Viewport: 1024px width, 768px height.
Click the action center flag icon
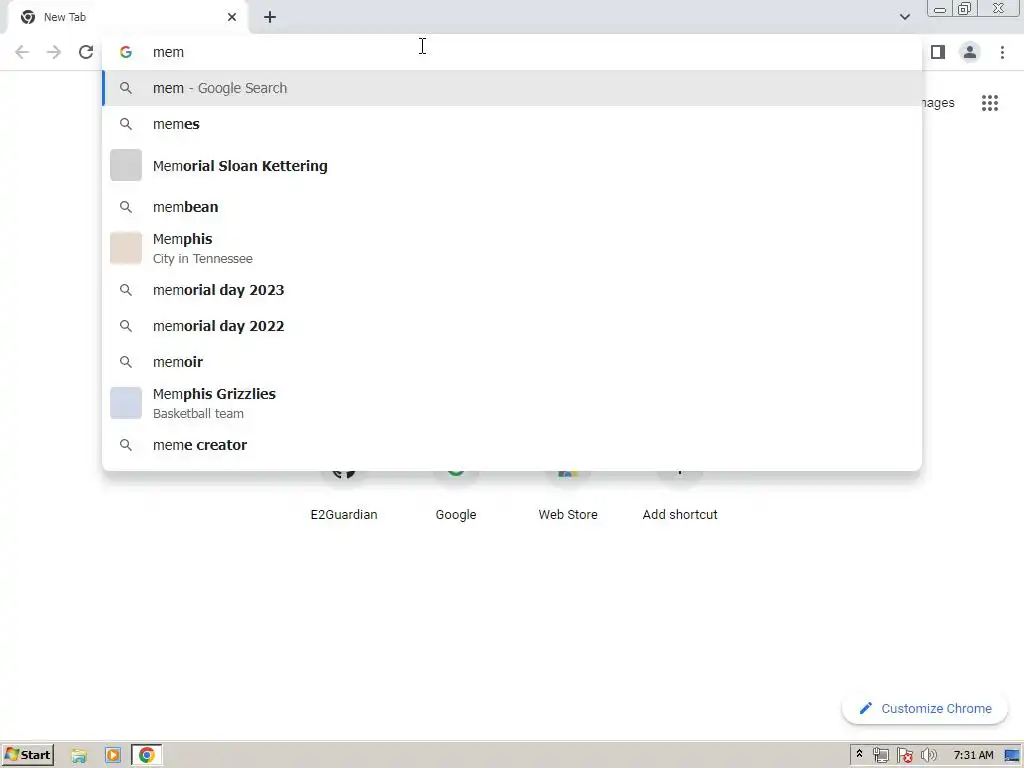tap(904, 756)
